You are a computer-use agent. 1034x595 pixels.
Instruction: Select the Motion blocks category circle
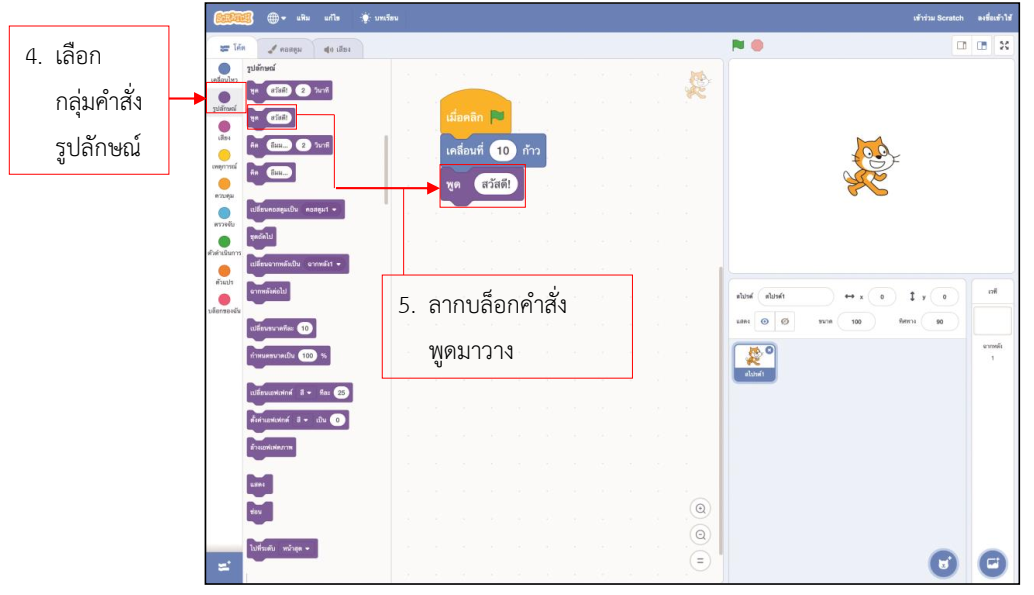click(x=224, y=68)
